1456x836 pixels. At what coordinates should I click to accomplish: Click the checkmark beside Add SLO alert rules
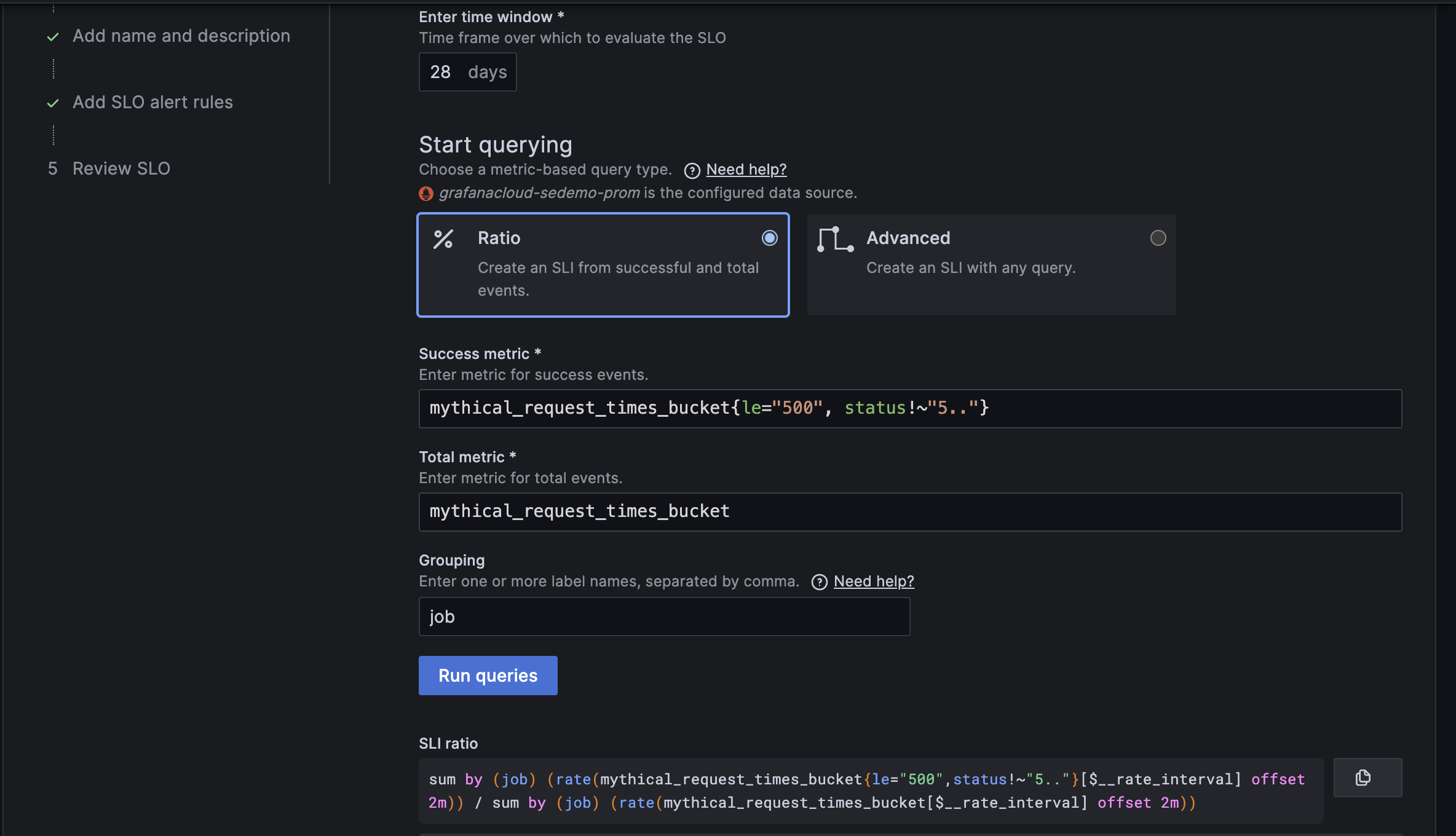pyautogui.click(x=53, y=103)
